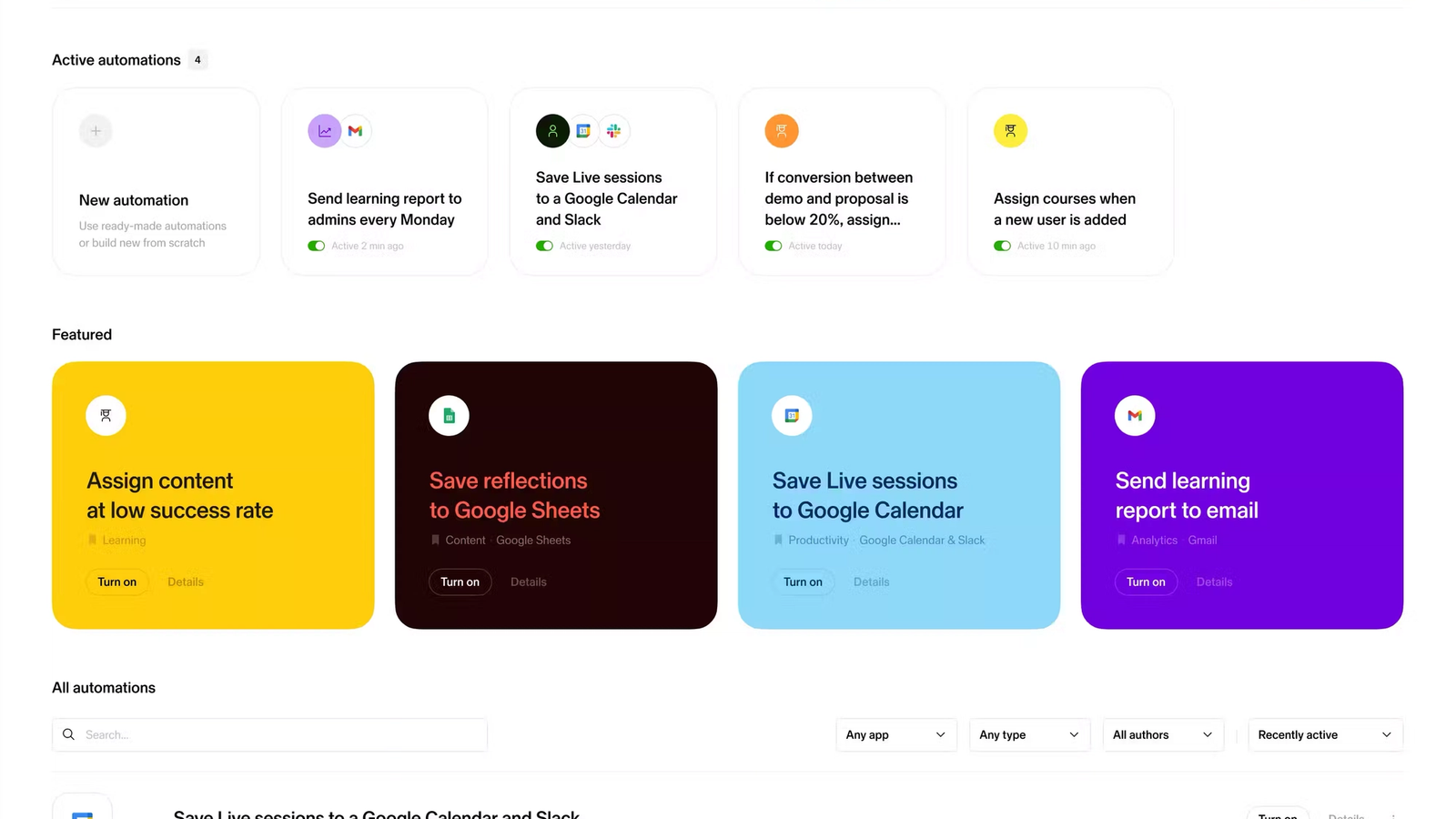Turn on the Assign content at low success rate automation

click(x=117, y=582)
